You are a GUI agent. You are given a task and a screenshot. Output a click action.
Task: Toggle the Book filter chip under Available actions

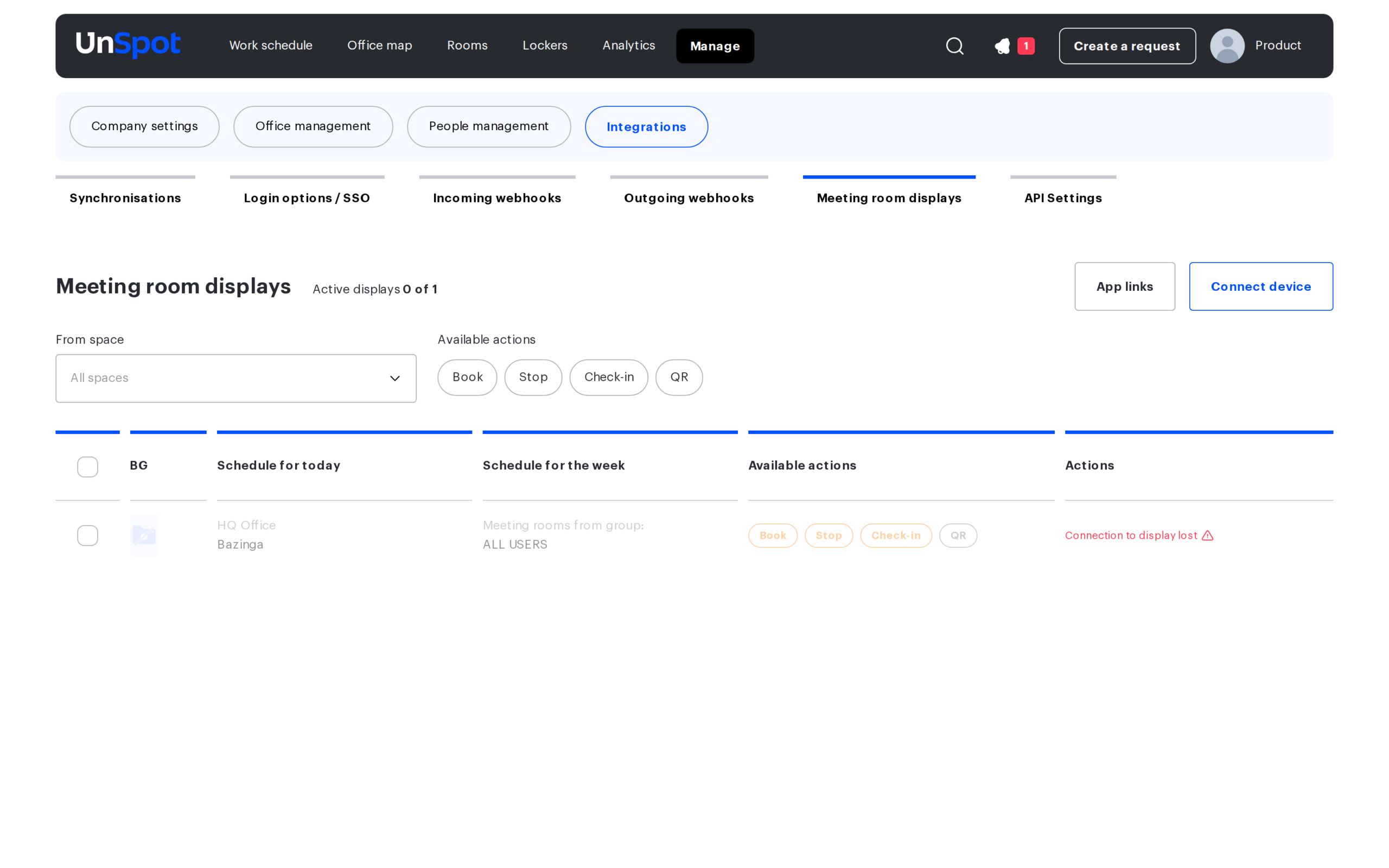[467, 377]
